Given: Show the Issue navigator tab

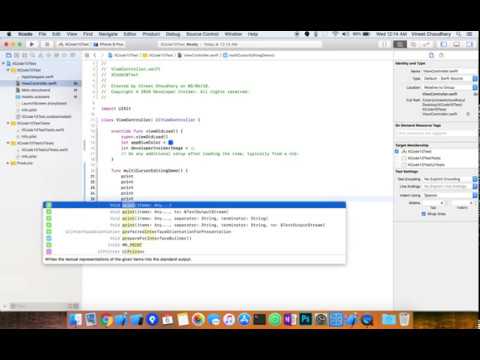Looking at the screenshot, I should 41,55.
